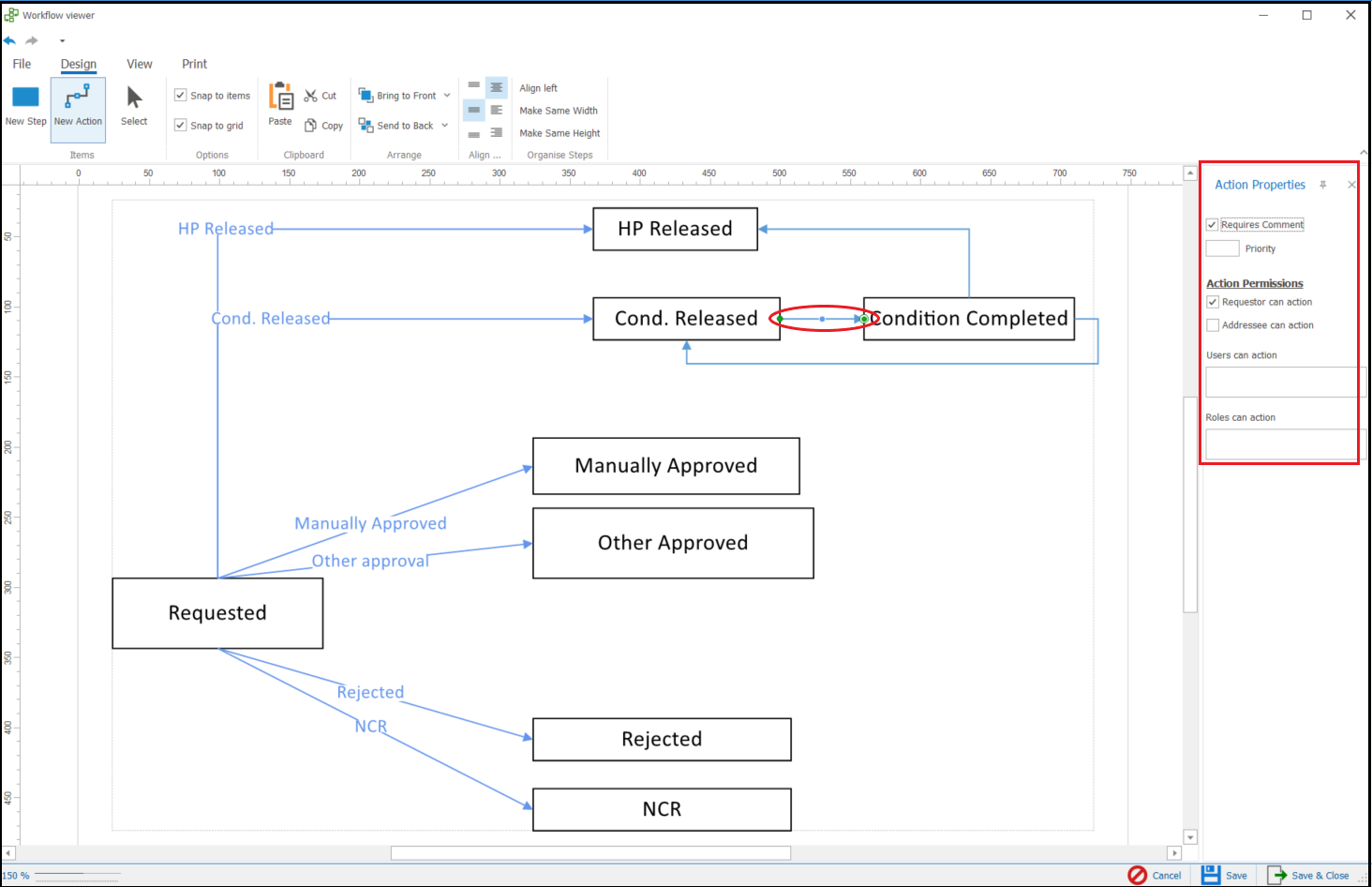This screenshot has width=1372, height=887.
Task: Switch to the Print tab
Action: pyautogui.click(x=195, y=64)
